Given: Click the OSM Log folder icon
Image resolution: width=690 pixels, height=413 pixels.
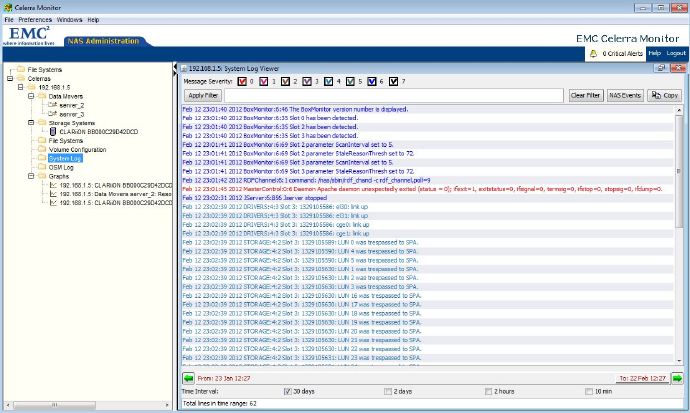Looking at the screenshot, I should point(42,167).
